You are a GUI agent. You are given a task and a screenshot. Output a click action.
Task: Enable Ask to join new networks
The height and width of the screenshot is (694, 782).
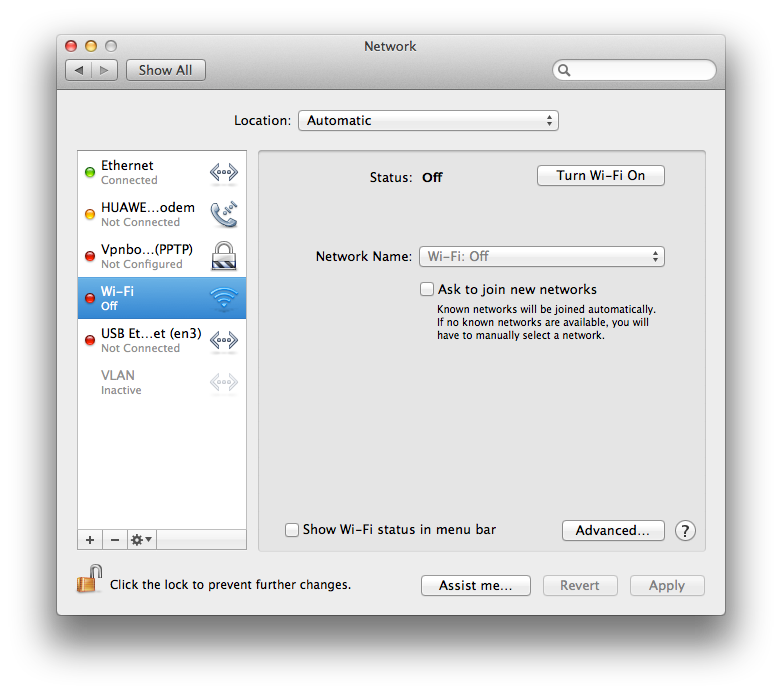[427, 289]
